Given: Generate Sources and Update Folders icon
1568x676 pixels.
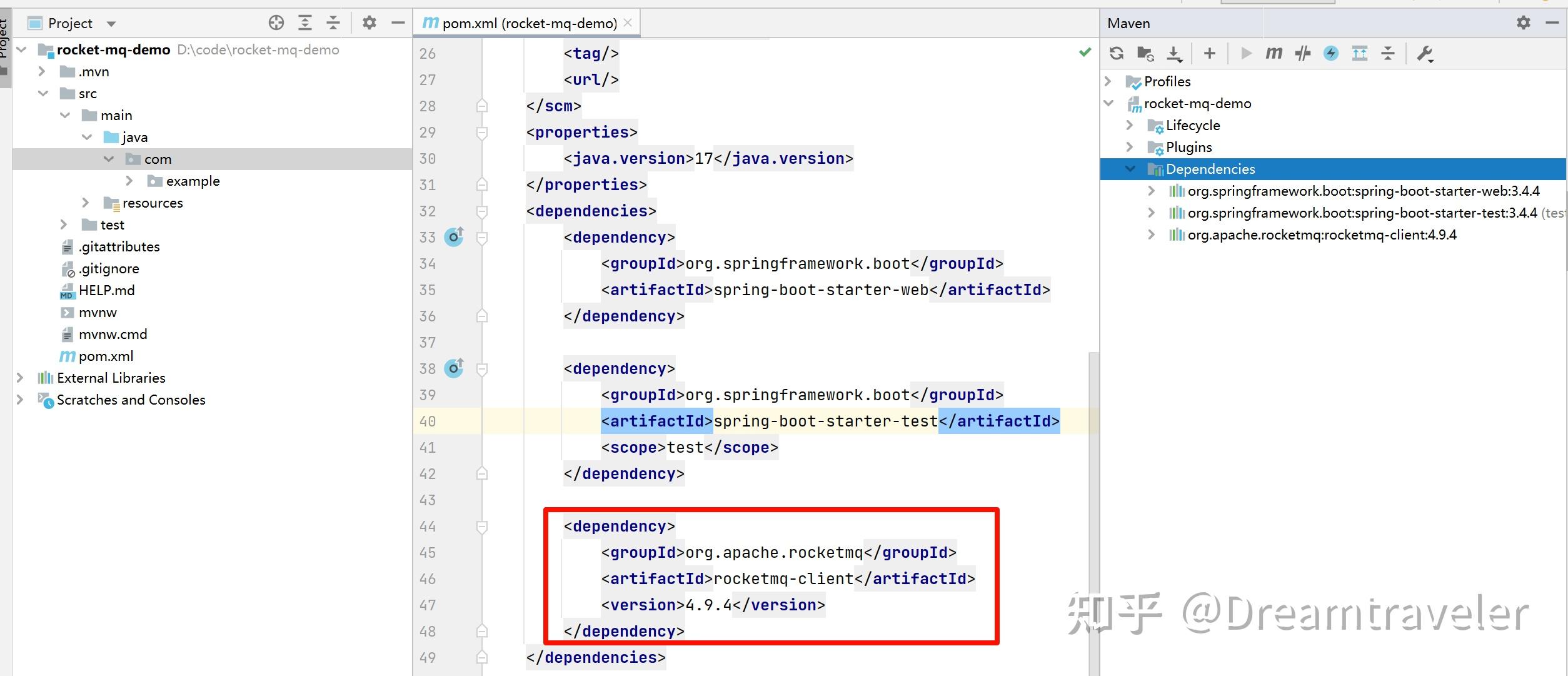Looking at the screenshot, I should point(1145,53).
